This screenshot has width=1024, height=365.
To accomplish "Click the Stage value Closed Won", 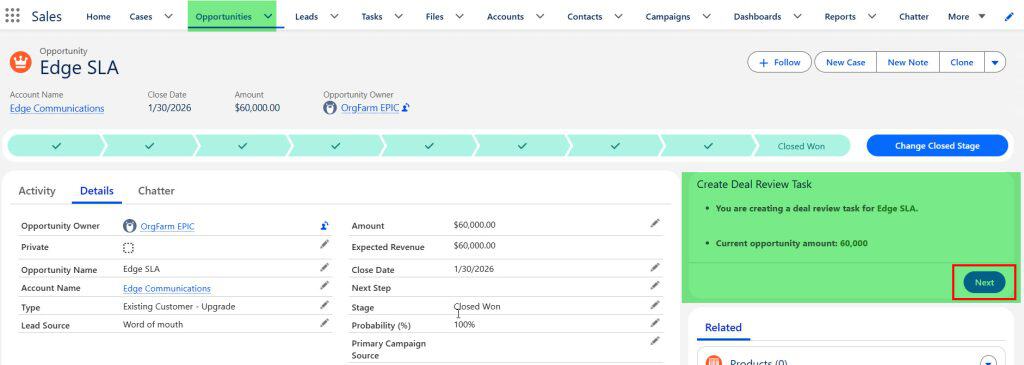I will tap(477, 306).
